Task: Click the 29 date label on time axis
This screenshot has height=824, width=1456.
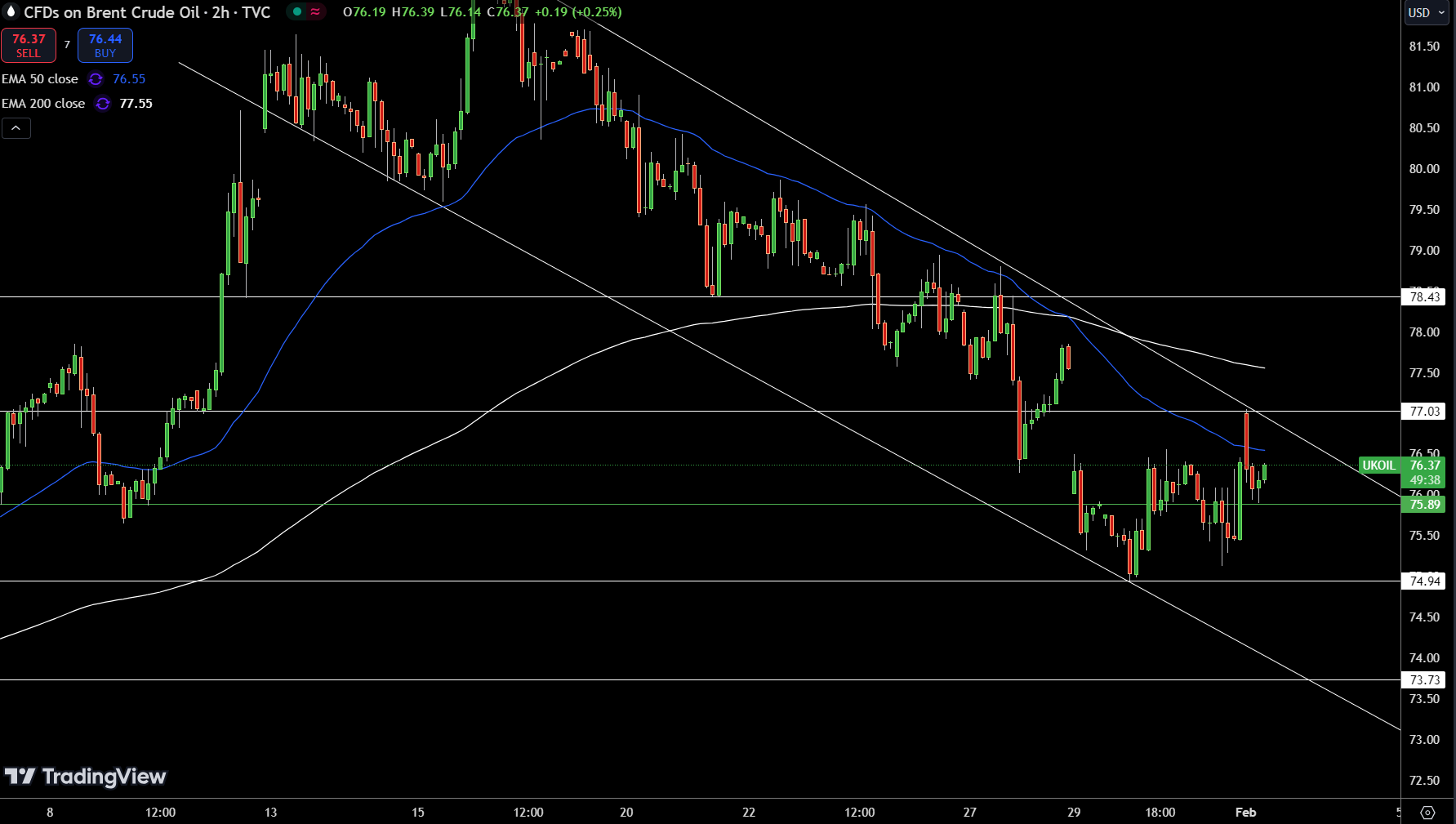Action: tap(1074, 813)
